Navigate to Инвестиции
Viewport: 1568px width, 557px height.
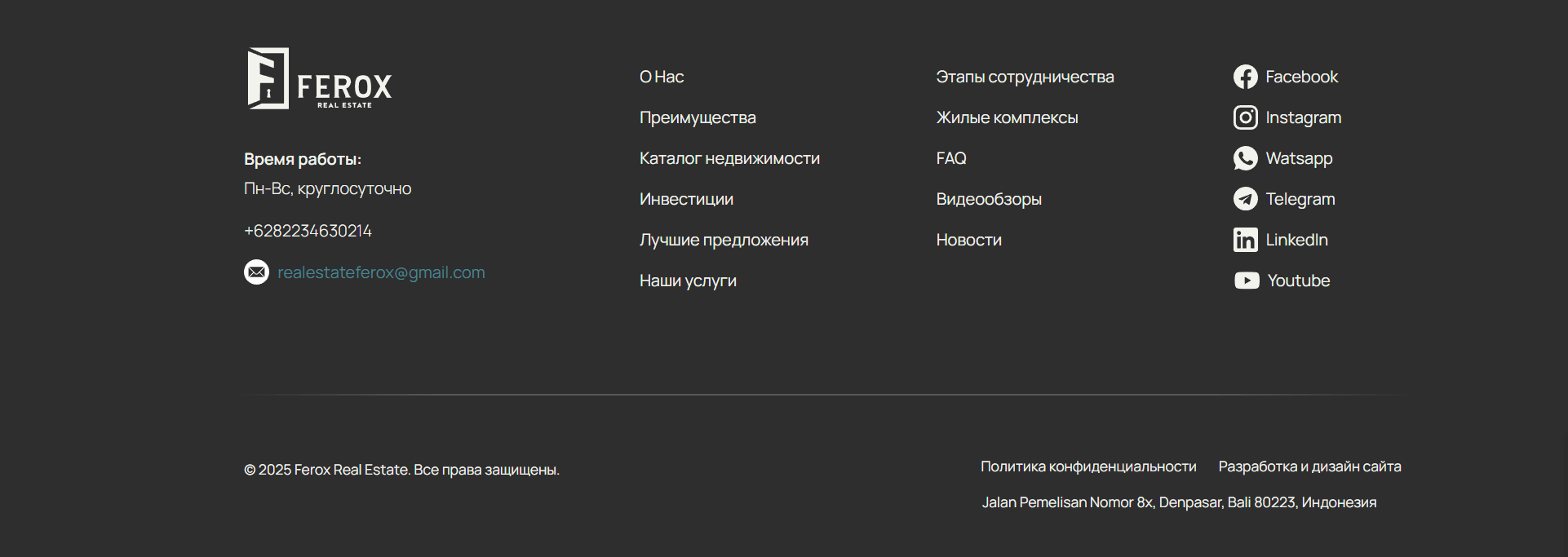[x=686, y=199]
